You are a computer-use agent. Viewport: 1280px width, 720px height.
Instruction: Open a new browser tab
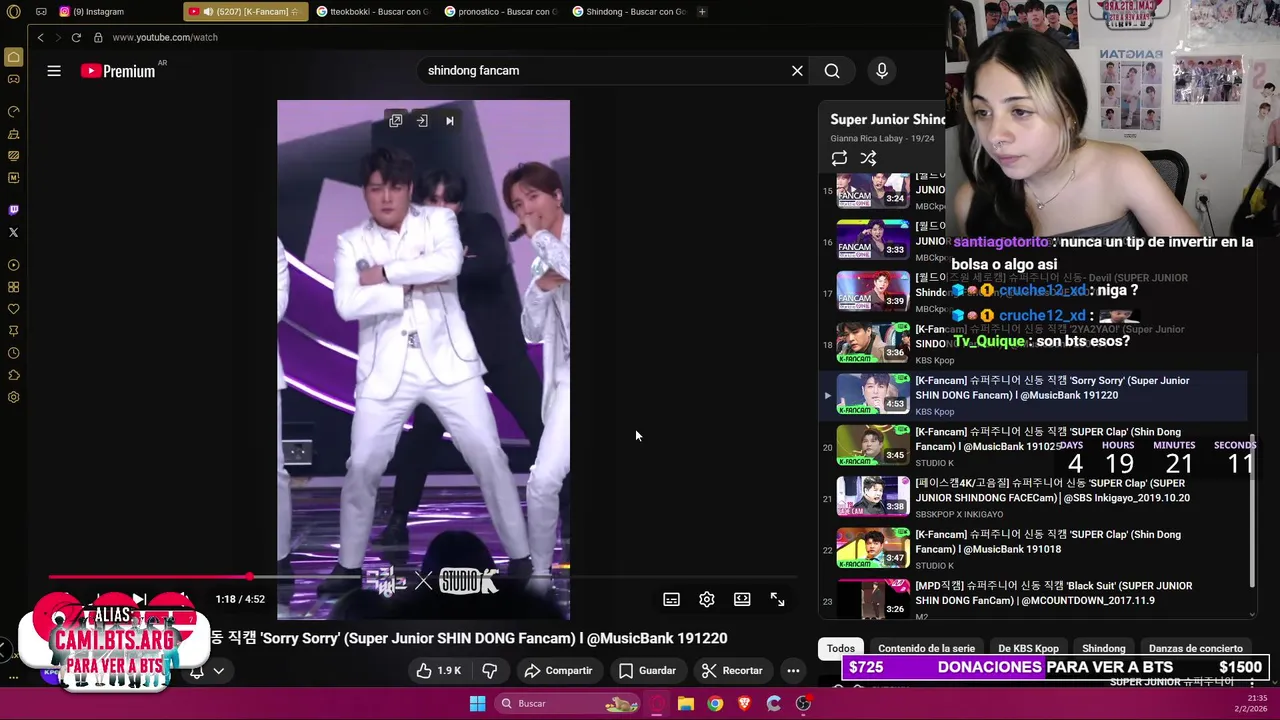702,12
